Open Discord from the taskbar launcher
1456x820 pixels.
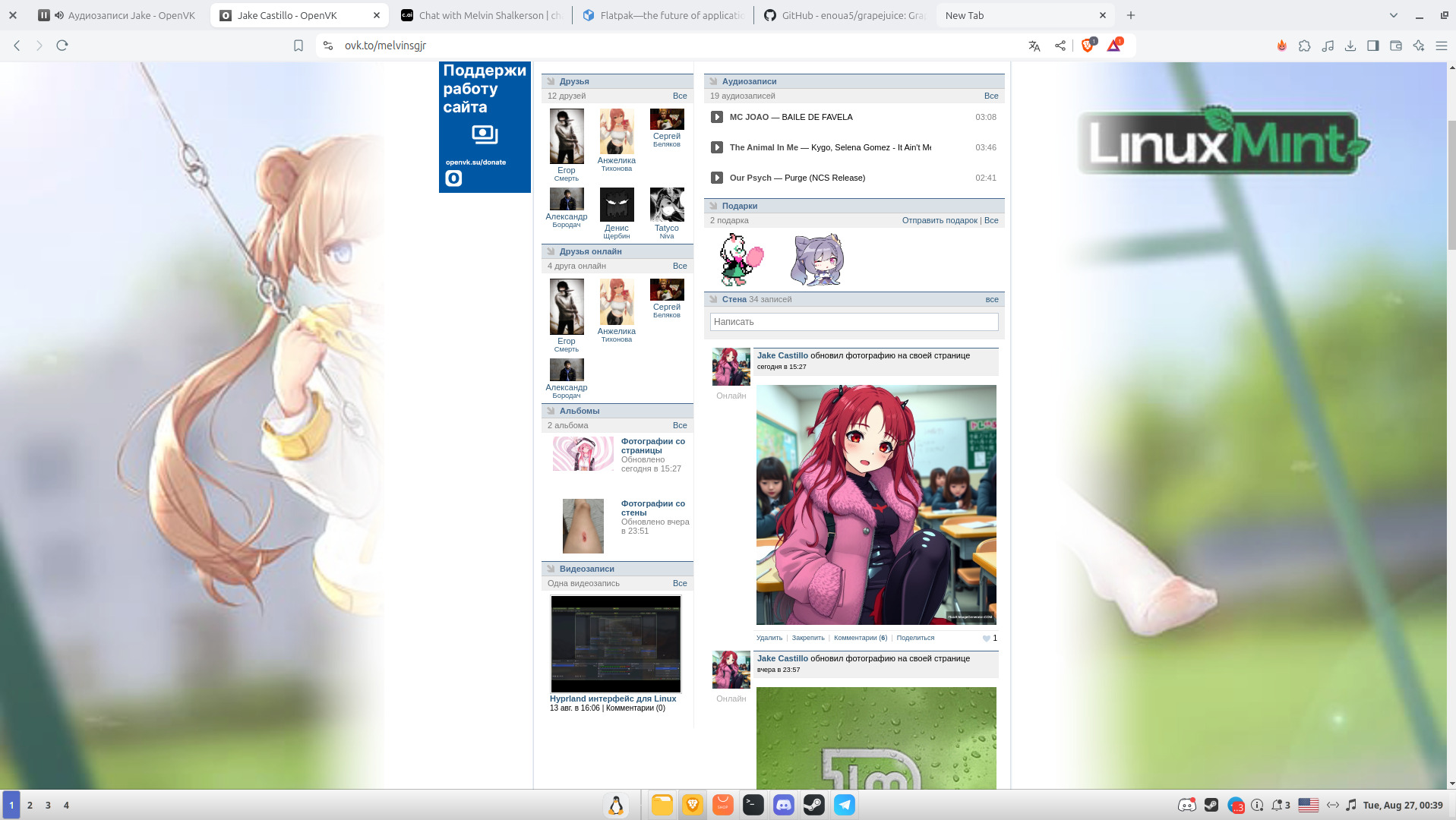pyautogui.click(x=783, y=805)
